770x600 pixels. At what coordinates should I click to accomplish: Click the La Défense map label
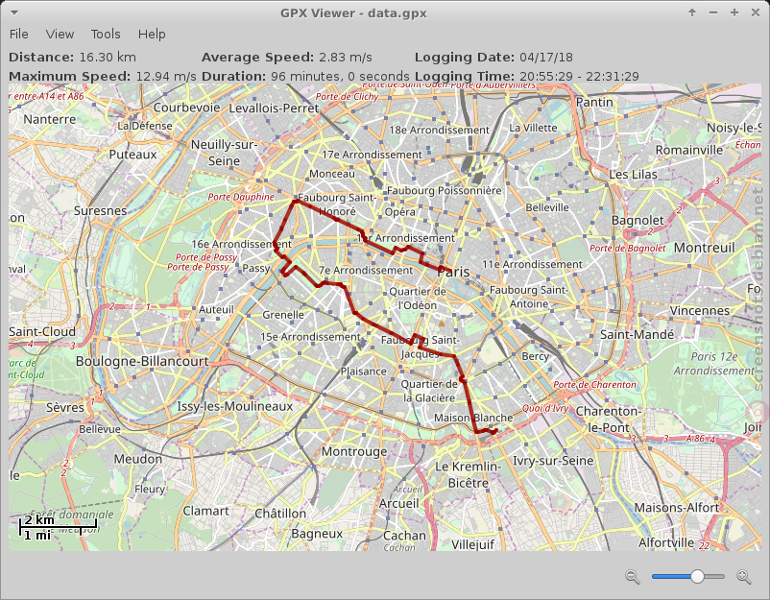pos(144,126)
